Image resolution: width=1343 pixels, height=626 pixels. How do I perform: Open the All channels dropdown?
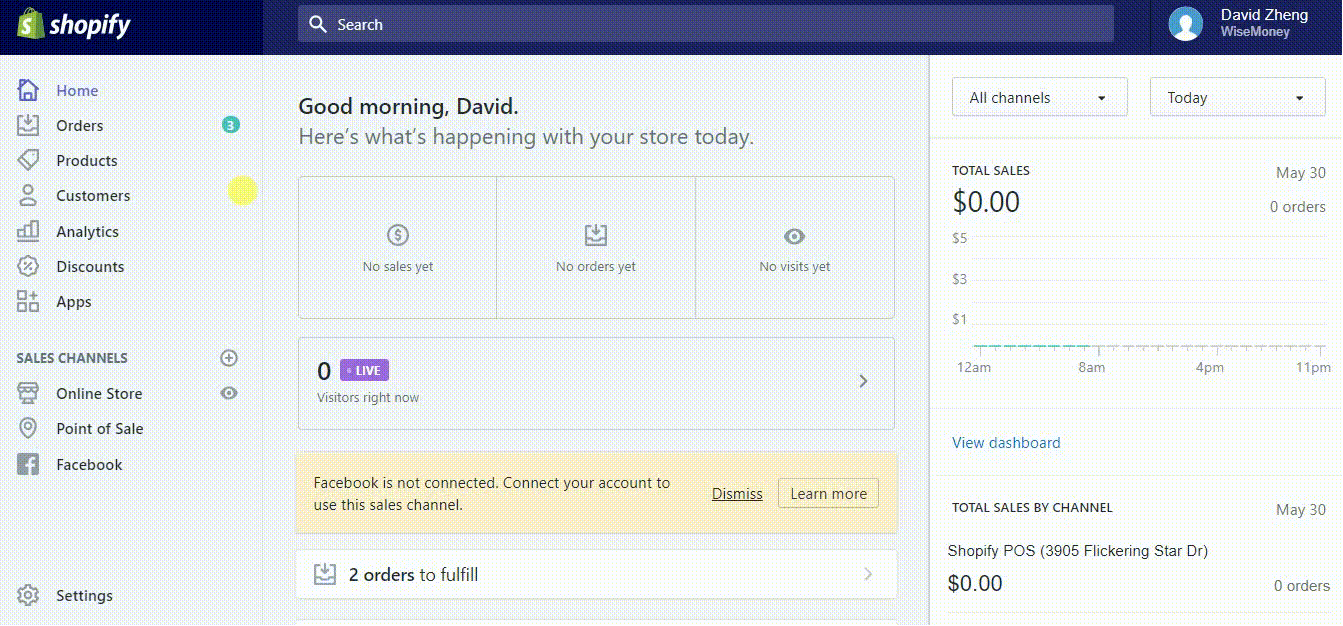point(1040,97)
